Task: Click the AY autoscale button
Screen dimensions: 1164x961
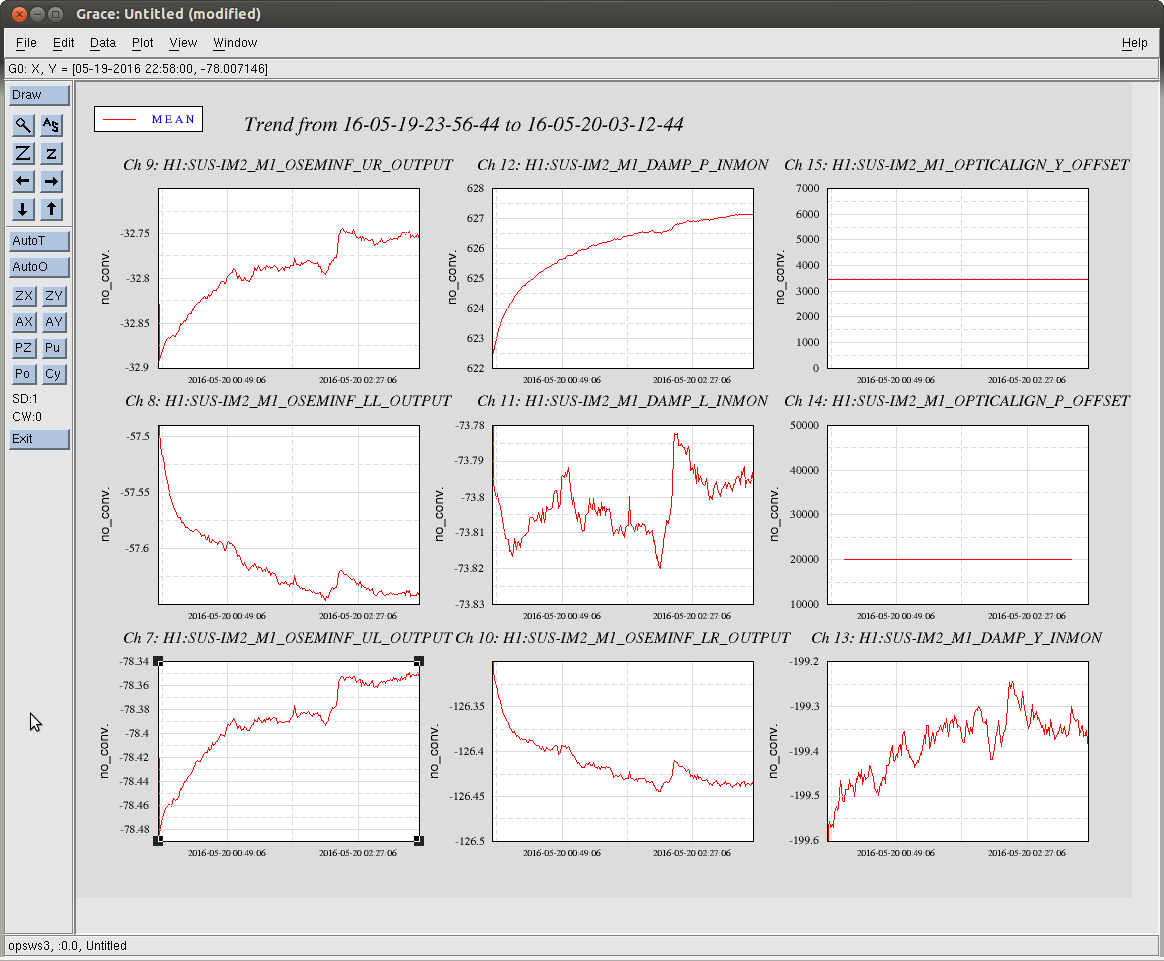Action: coord(53,321)
